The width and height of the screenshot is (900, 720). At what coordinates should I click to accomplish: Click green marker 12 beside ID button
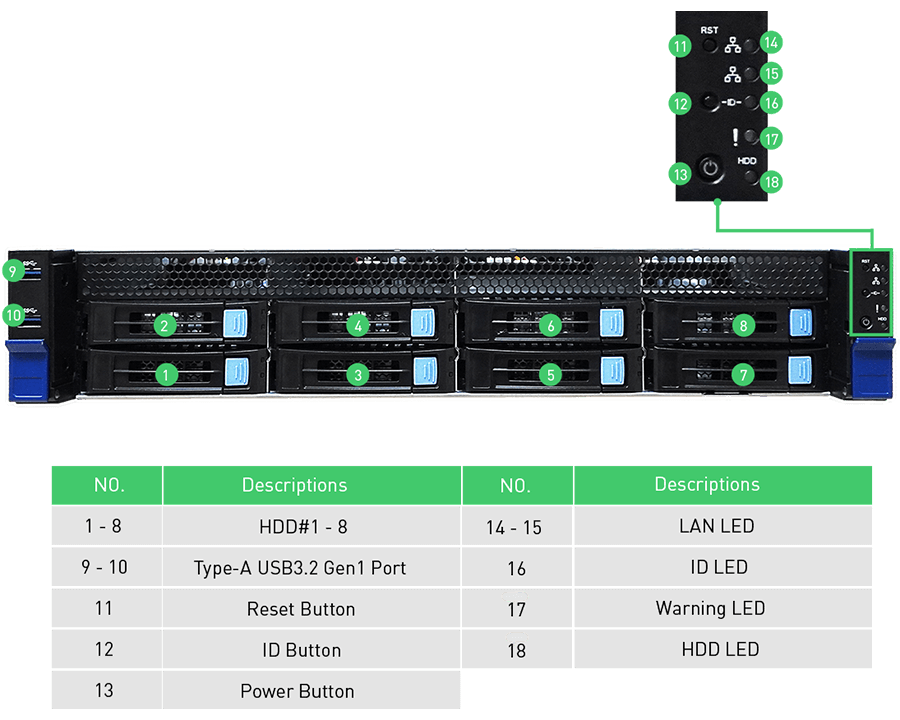pos(681,103)
